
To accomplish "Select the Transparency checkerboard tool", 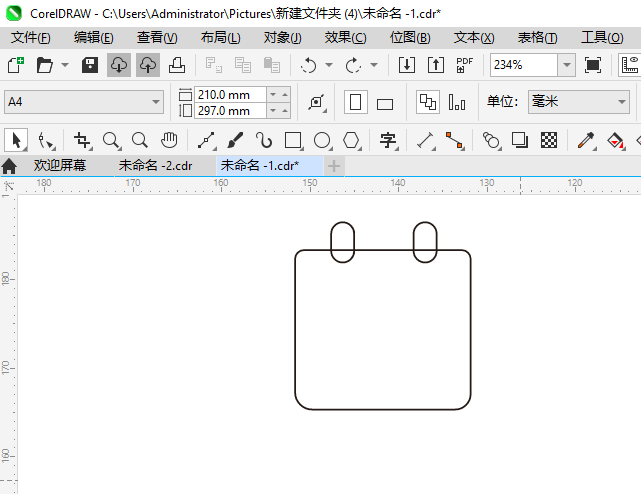I will click(x=549, y=140).
